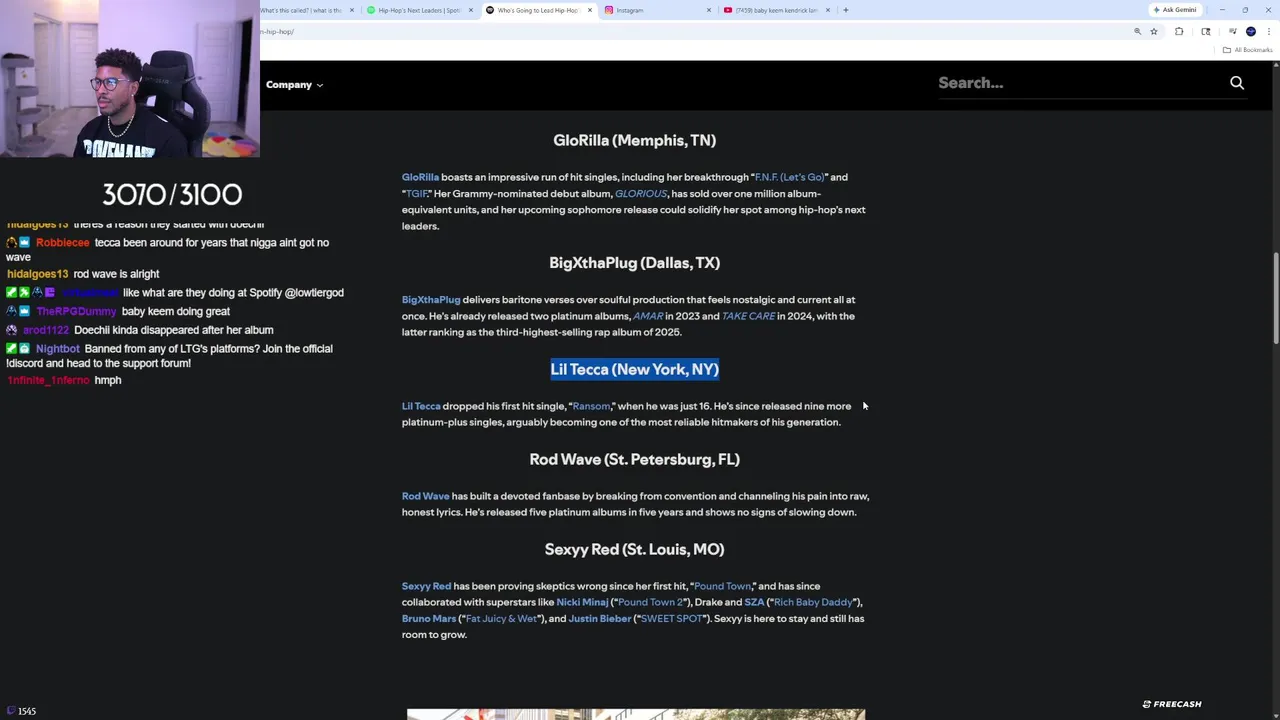
Task: Close the Instagram tab
Action: coord(709,10)
